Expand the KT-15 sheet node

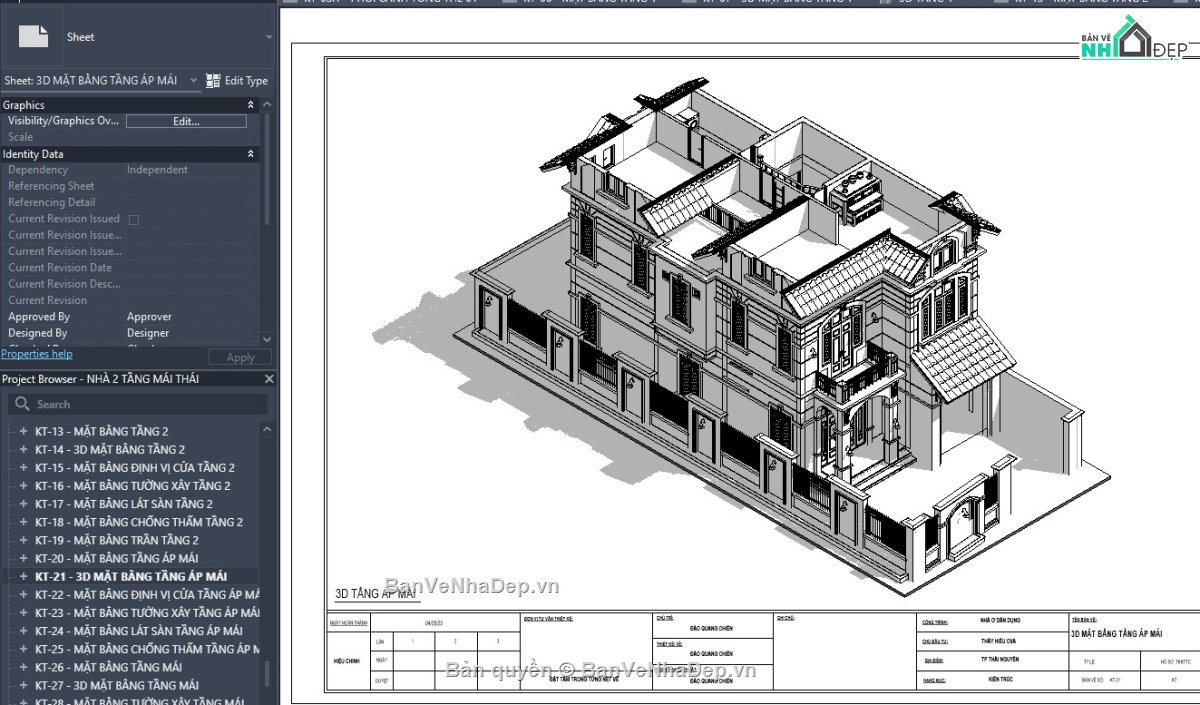tap(24, 468)
